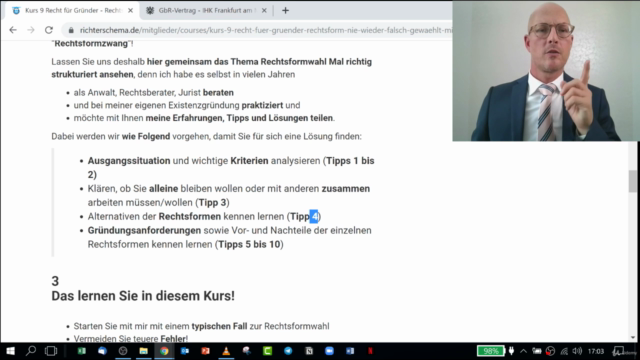The image size is (640, 360).
Task: Open File Explorer from the taskbar
Action: tap(144, 351)
